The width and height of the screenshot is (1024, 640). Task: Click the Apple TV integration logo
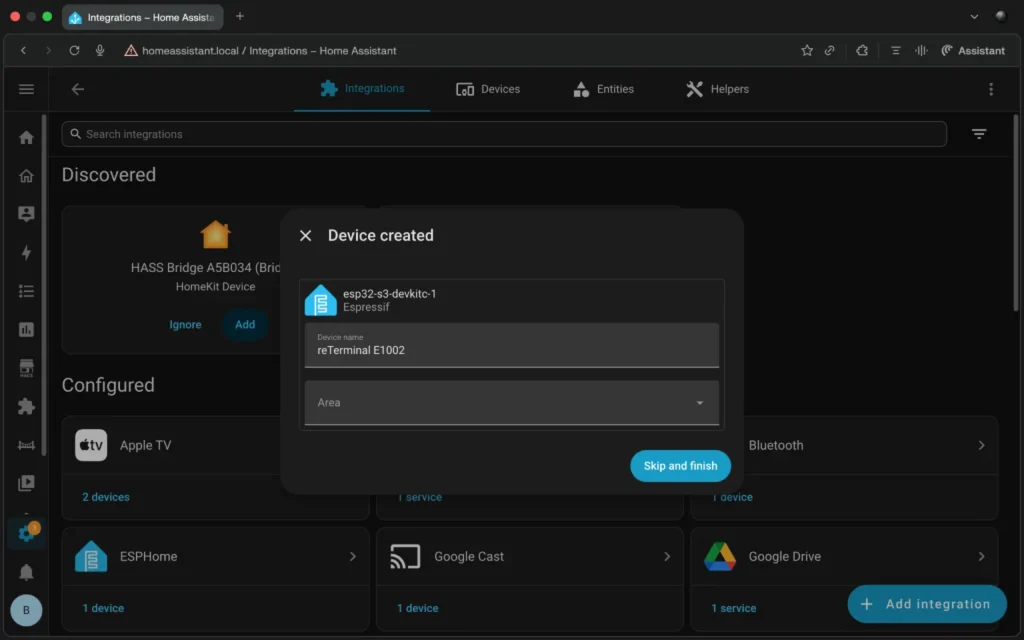coord(91,445)
